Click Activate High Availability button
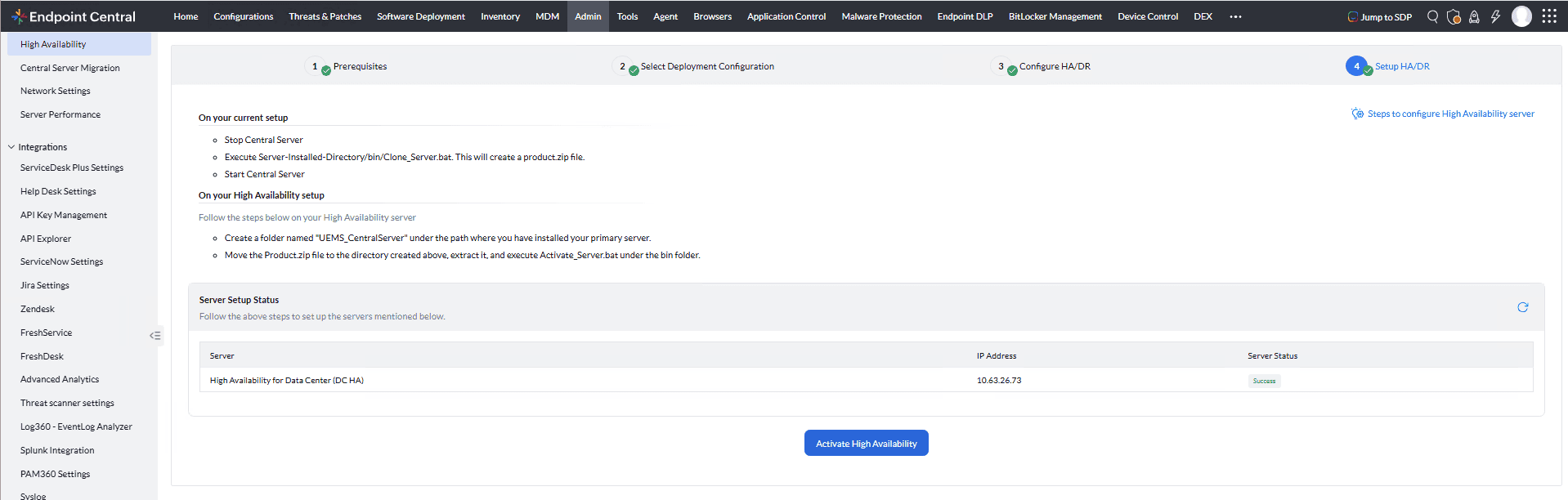 click(x=866, y=443)
